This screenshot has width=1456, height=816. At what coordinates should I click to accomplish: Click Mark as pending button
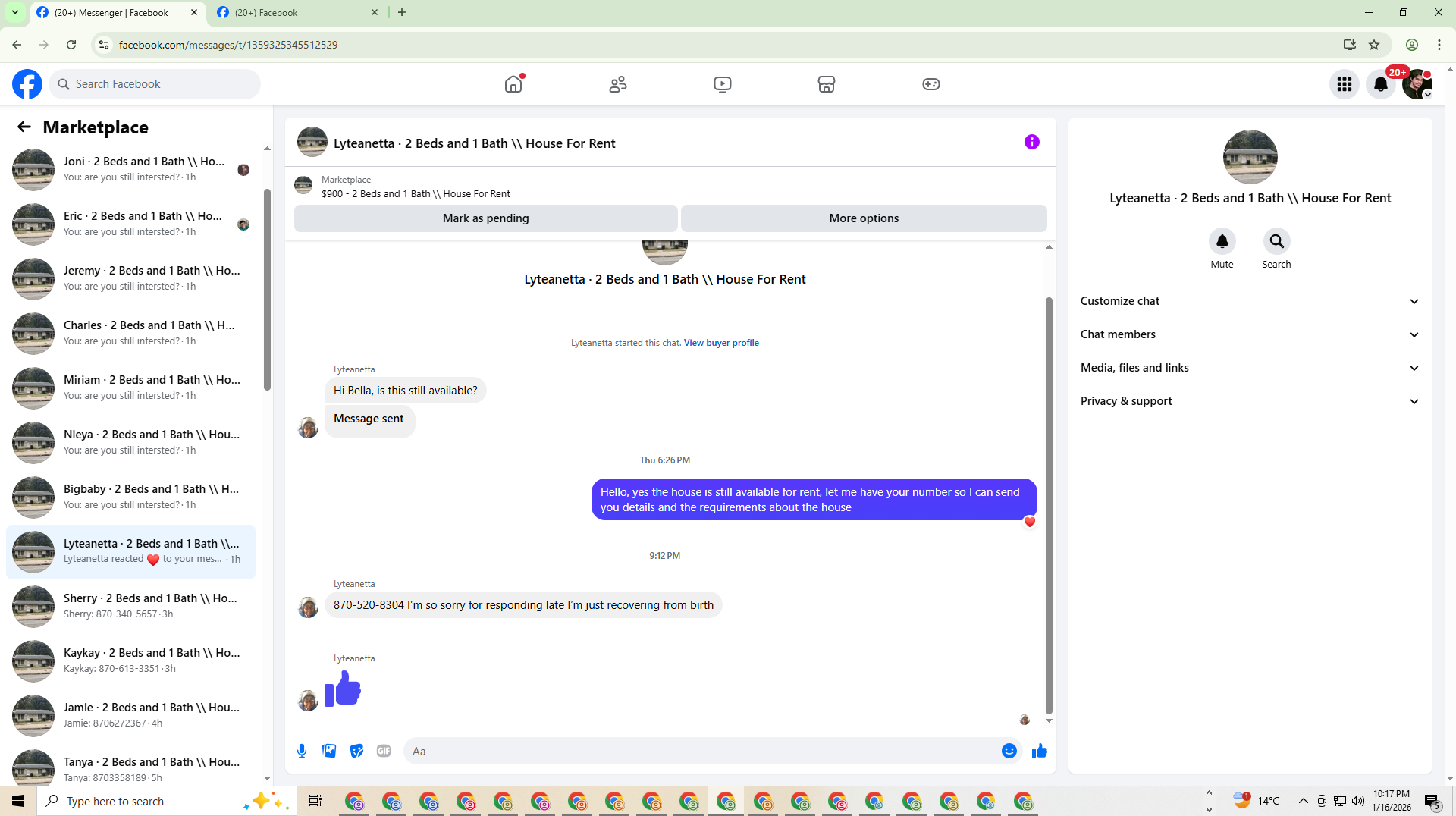[485, 218]
